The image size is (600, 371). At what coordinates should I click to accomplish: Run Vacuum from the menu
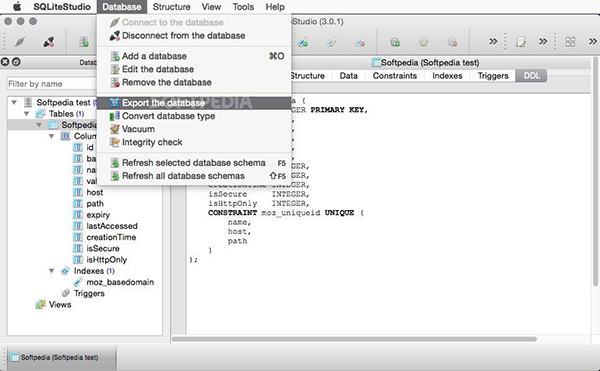pos(194,129)
